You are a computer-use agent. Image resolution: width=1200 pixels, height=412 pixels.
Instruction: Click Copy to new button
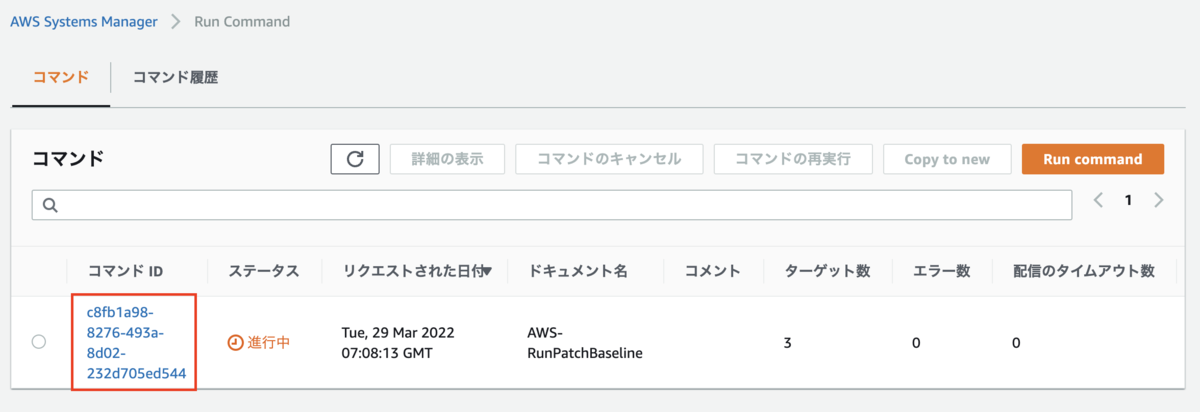[947, 159]
